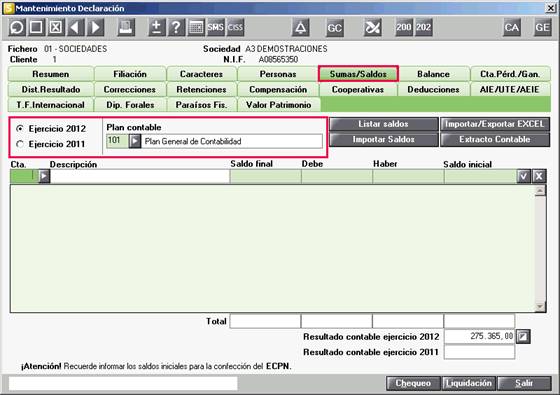This screenshot has width=560, height=395.
Task: Click the crossed box toolbar icon
Action: (x=56, y=28)
